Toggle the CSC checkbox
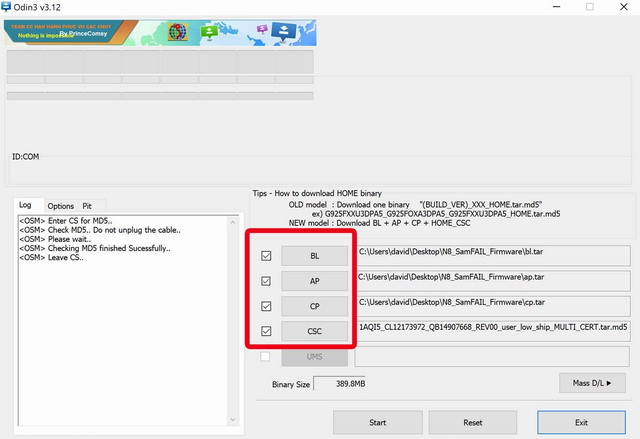 point(266,331)
